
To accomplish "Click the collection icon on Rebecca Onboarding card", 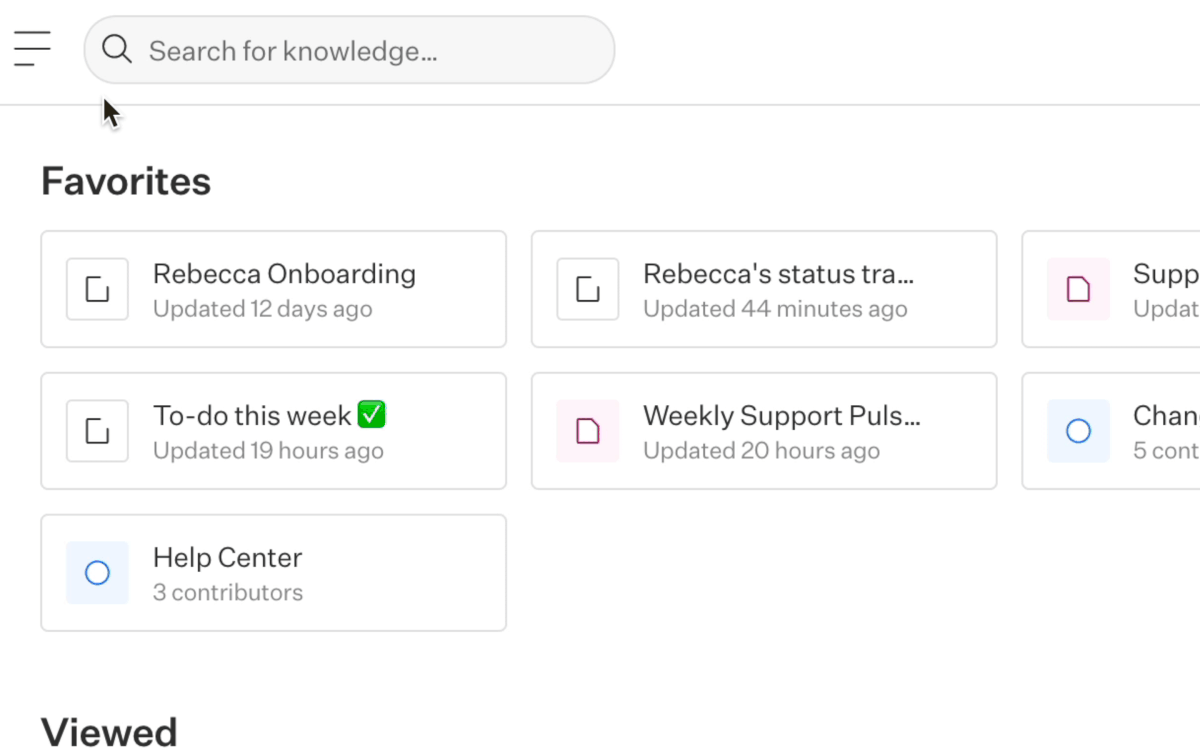I will coord(97,289).
